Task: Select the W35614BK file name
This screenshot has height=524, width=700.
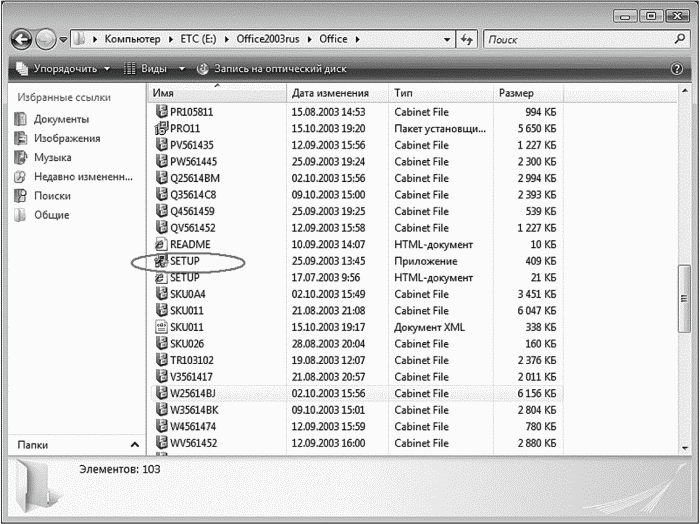Action: pyautogui.click(x=194, y=410)
